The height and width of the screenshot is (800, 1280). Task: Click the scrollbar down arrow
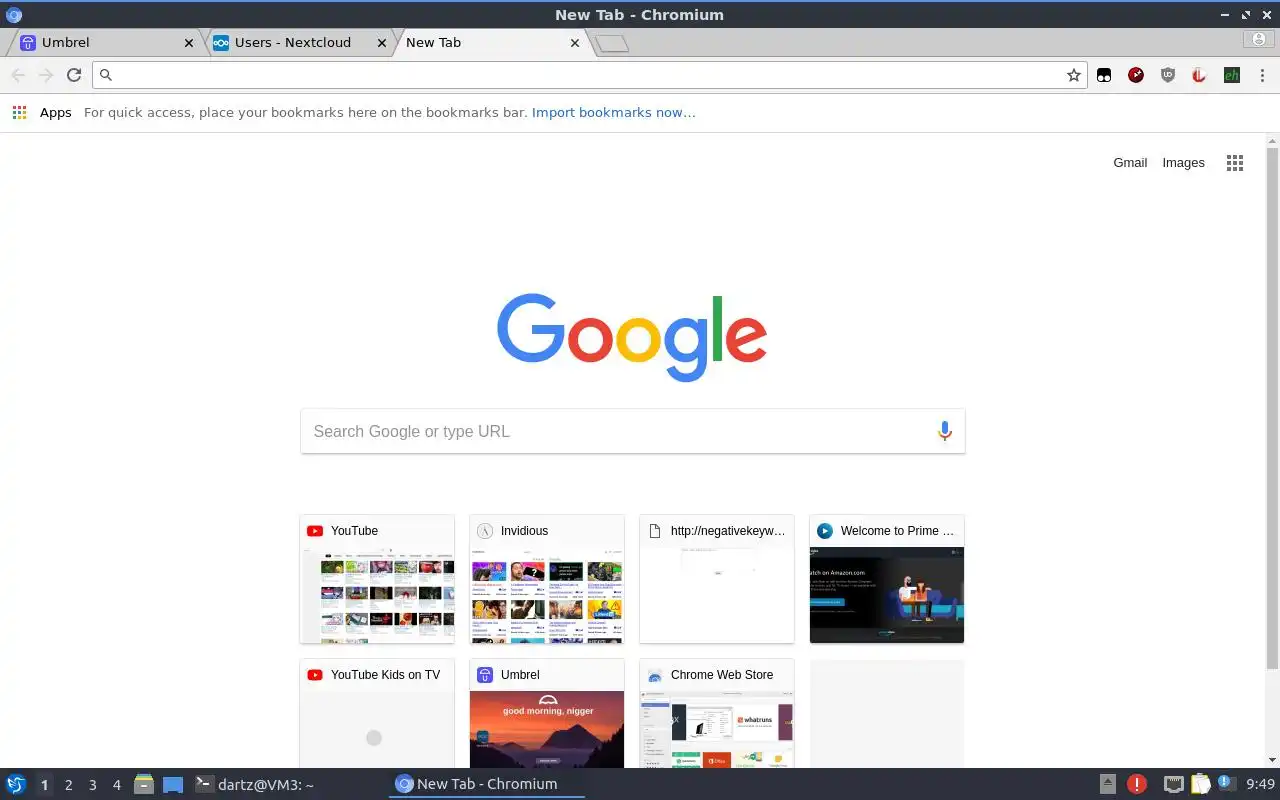click(1272, 760)
